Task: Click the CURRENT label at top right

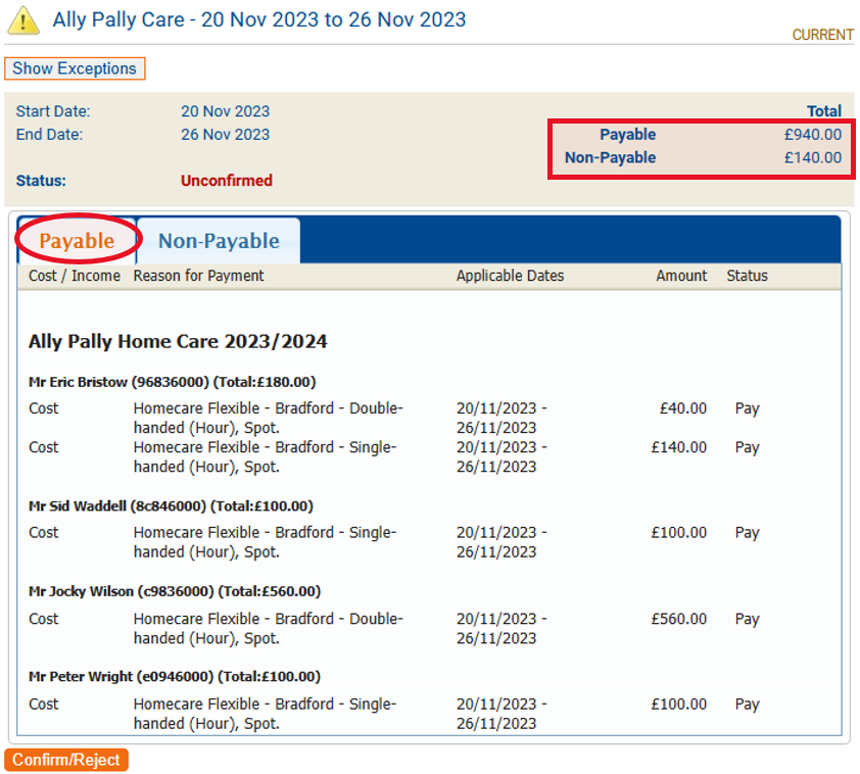Action: (x=823, y=35)
